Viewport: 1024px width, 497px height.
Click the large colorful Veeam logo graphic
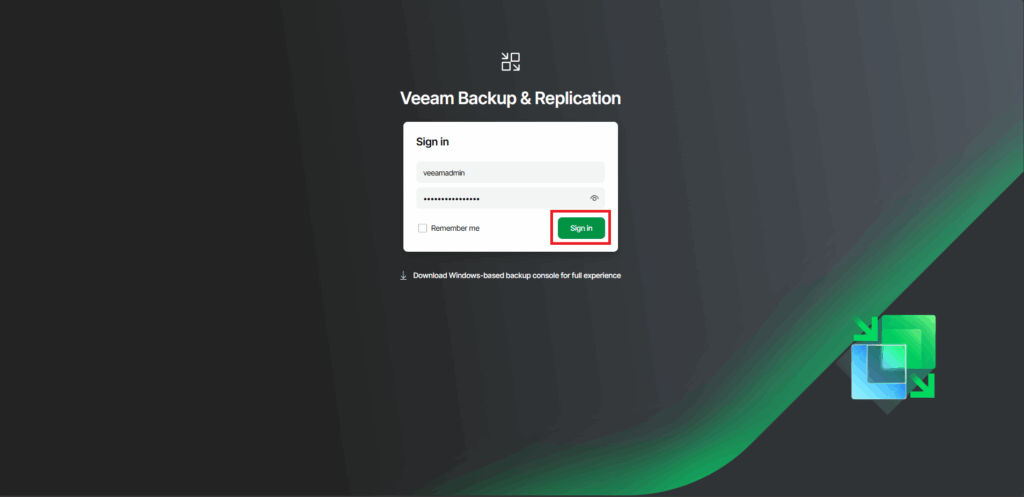pos(893,357)
